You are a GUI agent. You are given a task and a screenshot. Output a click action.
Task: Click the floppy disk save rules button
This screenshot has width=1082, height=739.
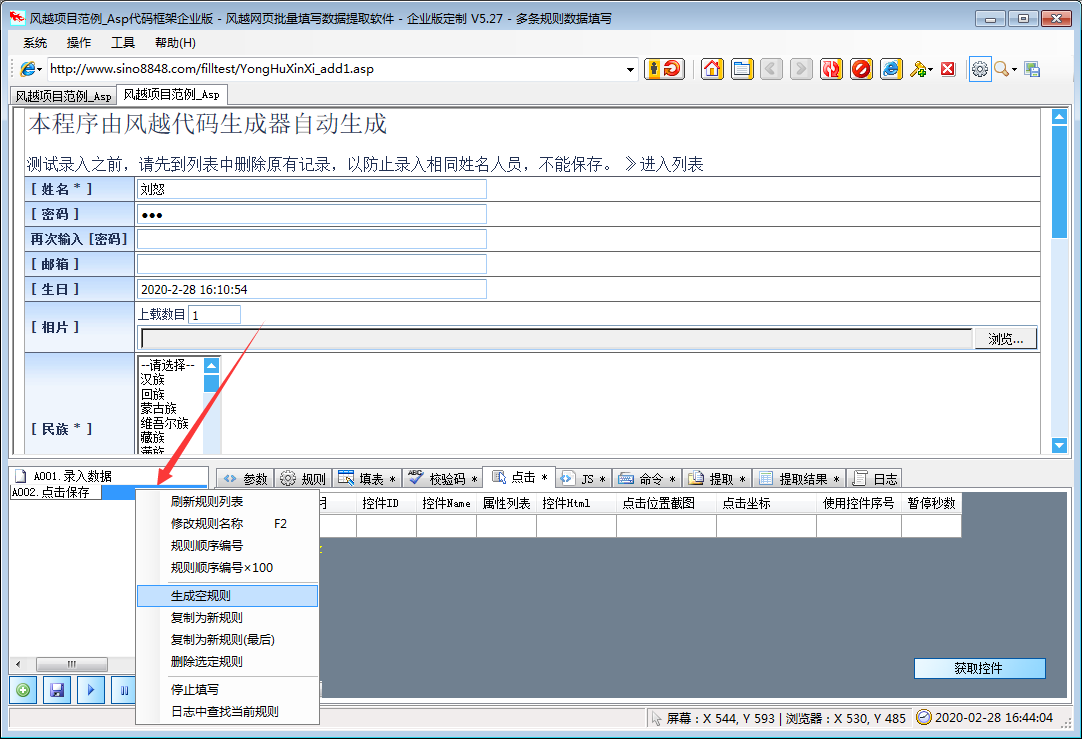(57, 690)
